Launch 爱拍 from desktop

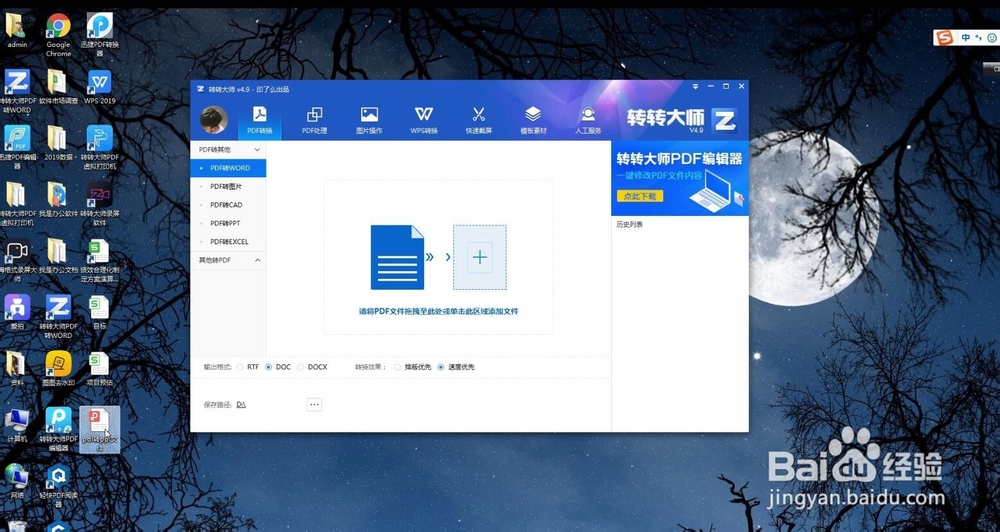(17, 311)
